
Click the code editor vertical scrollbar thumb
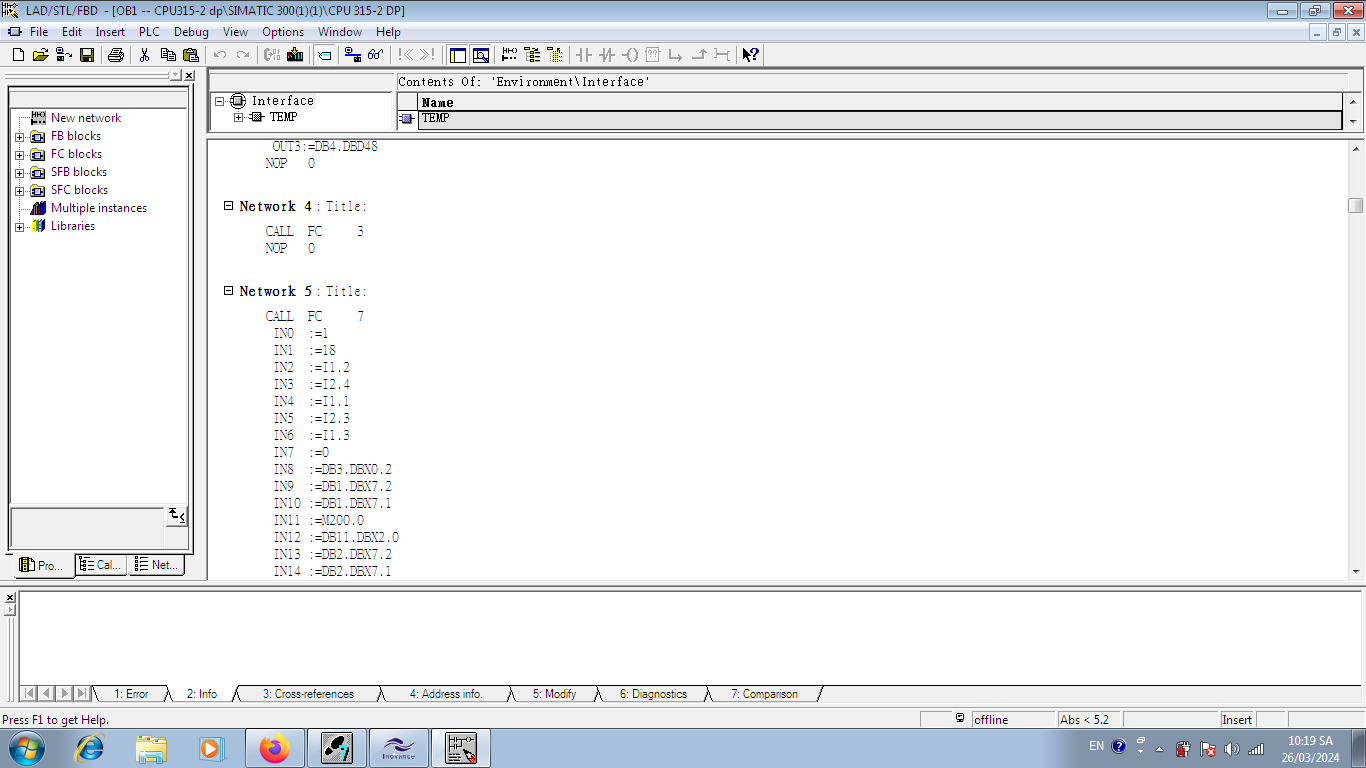1355,205
